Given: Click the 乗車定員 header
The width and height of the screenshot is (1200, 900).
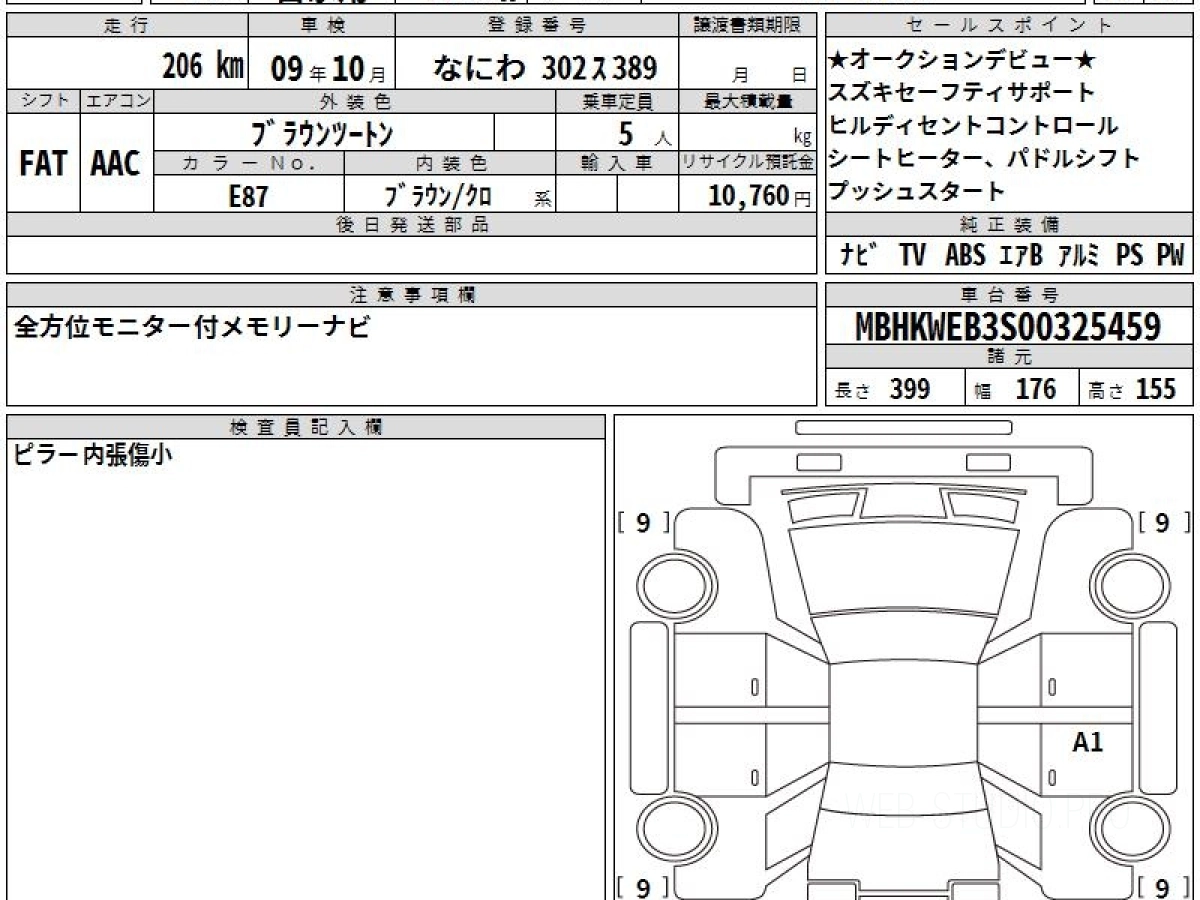Looking at the screenshot, I should click(617, 101).
